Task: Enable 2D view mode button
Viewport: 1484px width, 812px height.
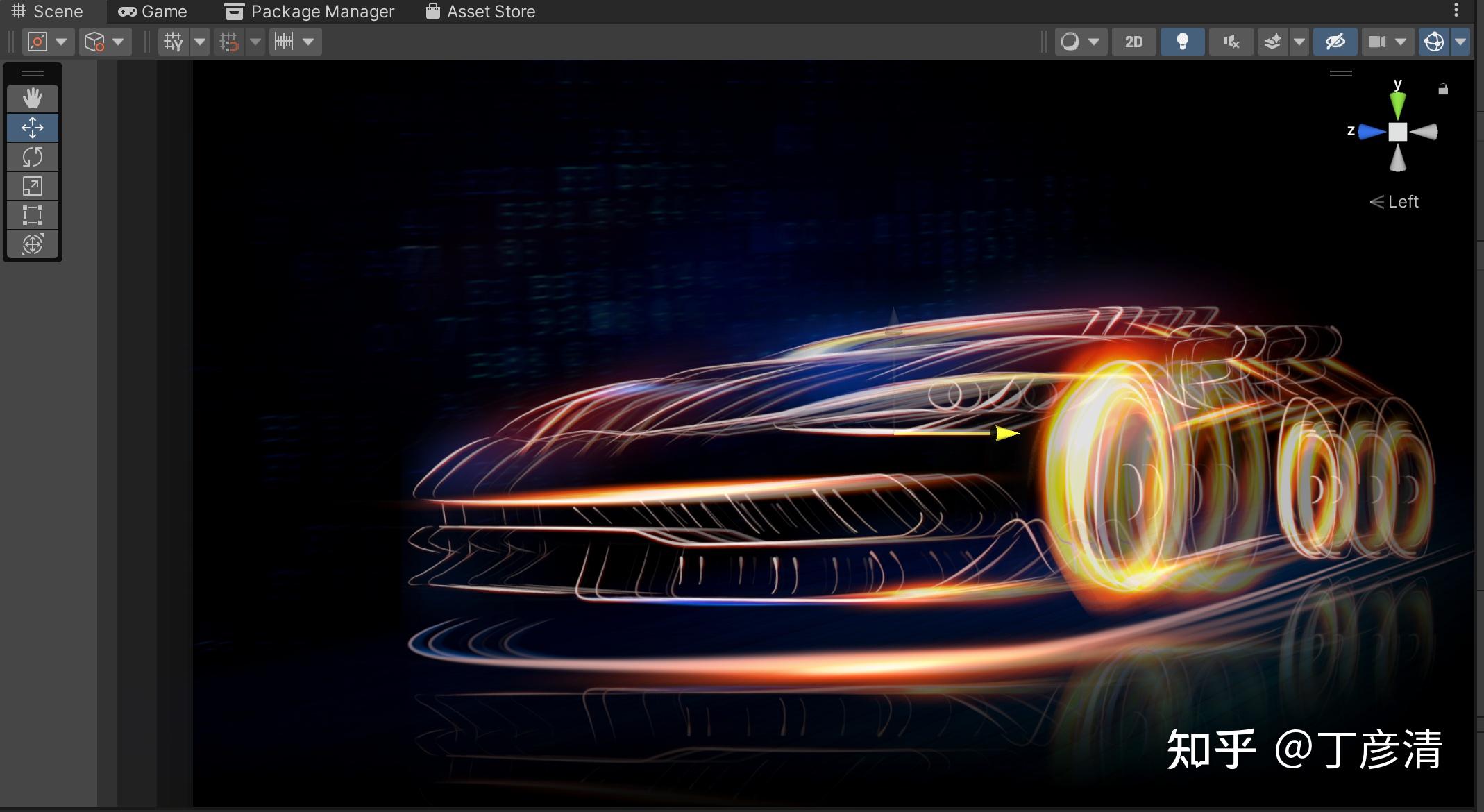Action: click(x=1133, y=42)
